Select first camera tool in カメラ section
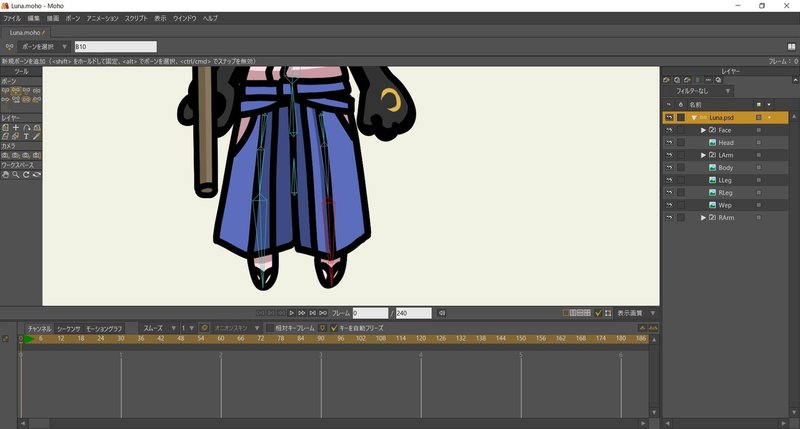800x429 pixels. tap(5, 156)
